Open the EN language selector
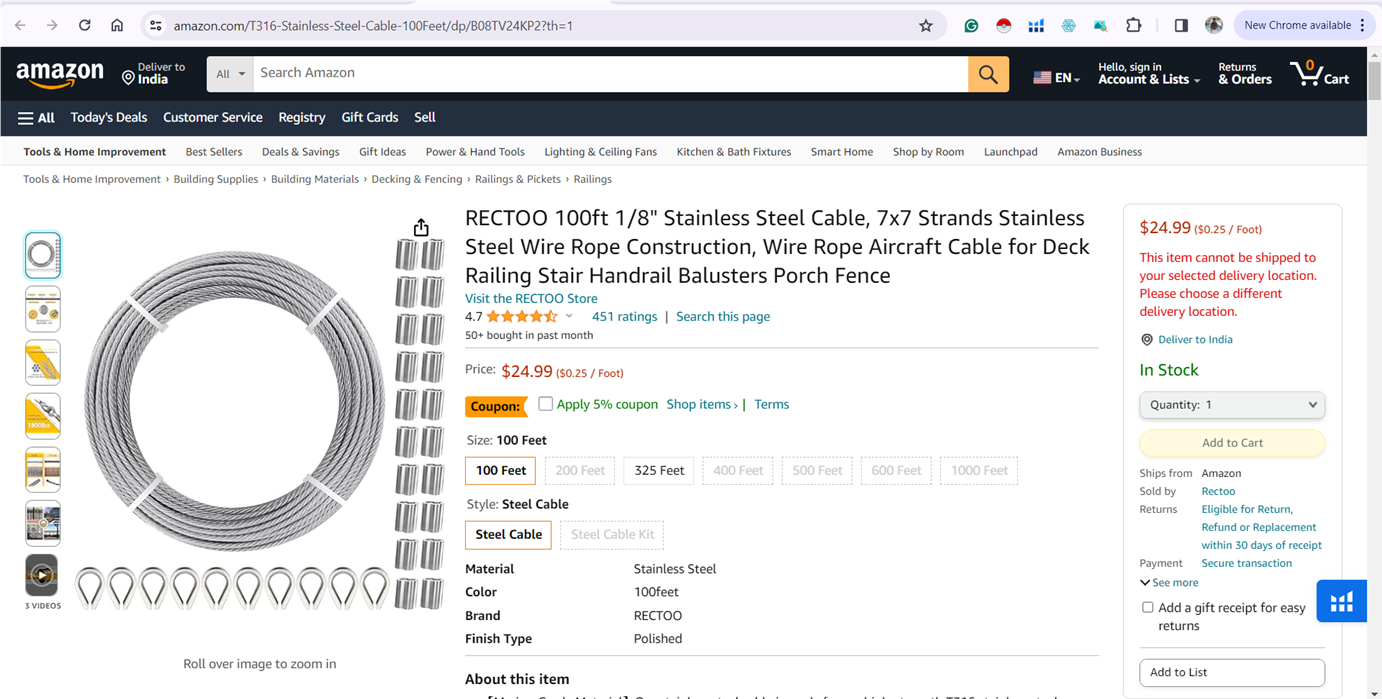This screenshot has height=699, width=1382. pos(1056,77)
